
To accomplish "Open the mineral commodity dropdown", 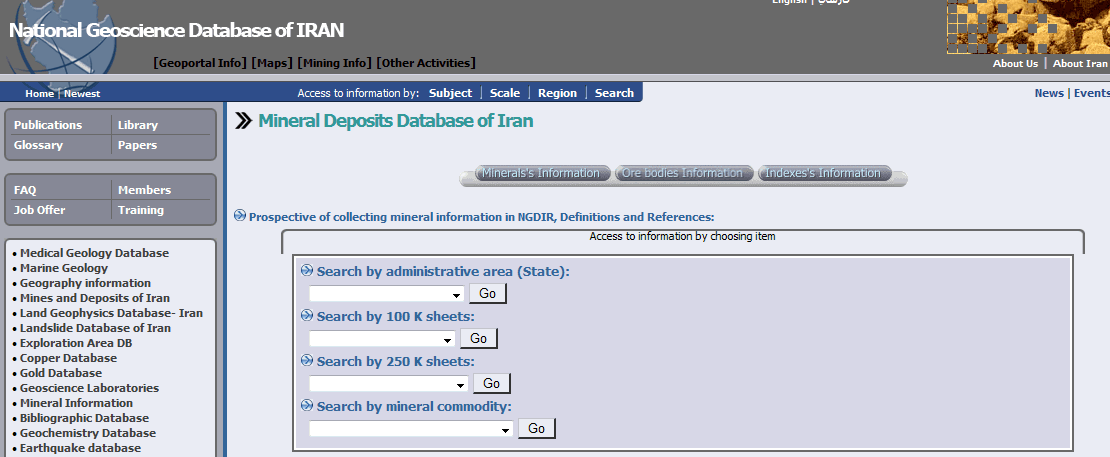I will point(411,429).
